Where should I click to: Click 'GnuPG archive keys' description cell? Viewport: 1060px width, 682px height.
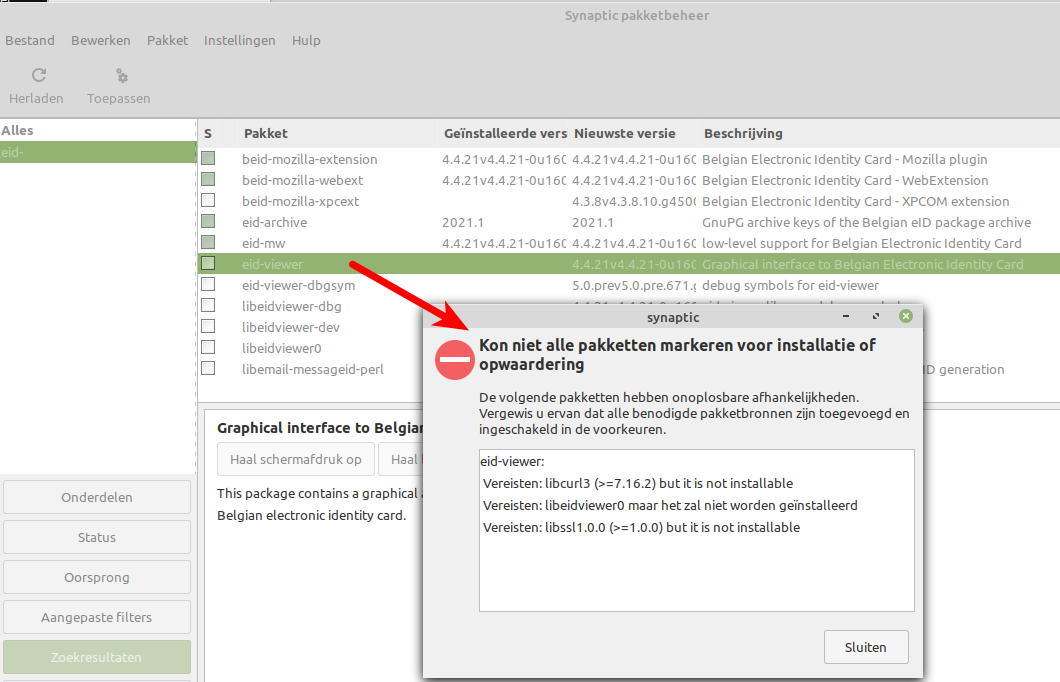coord(866,222)
